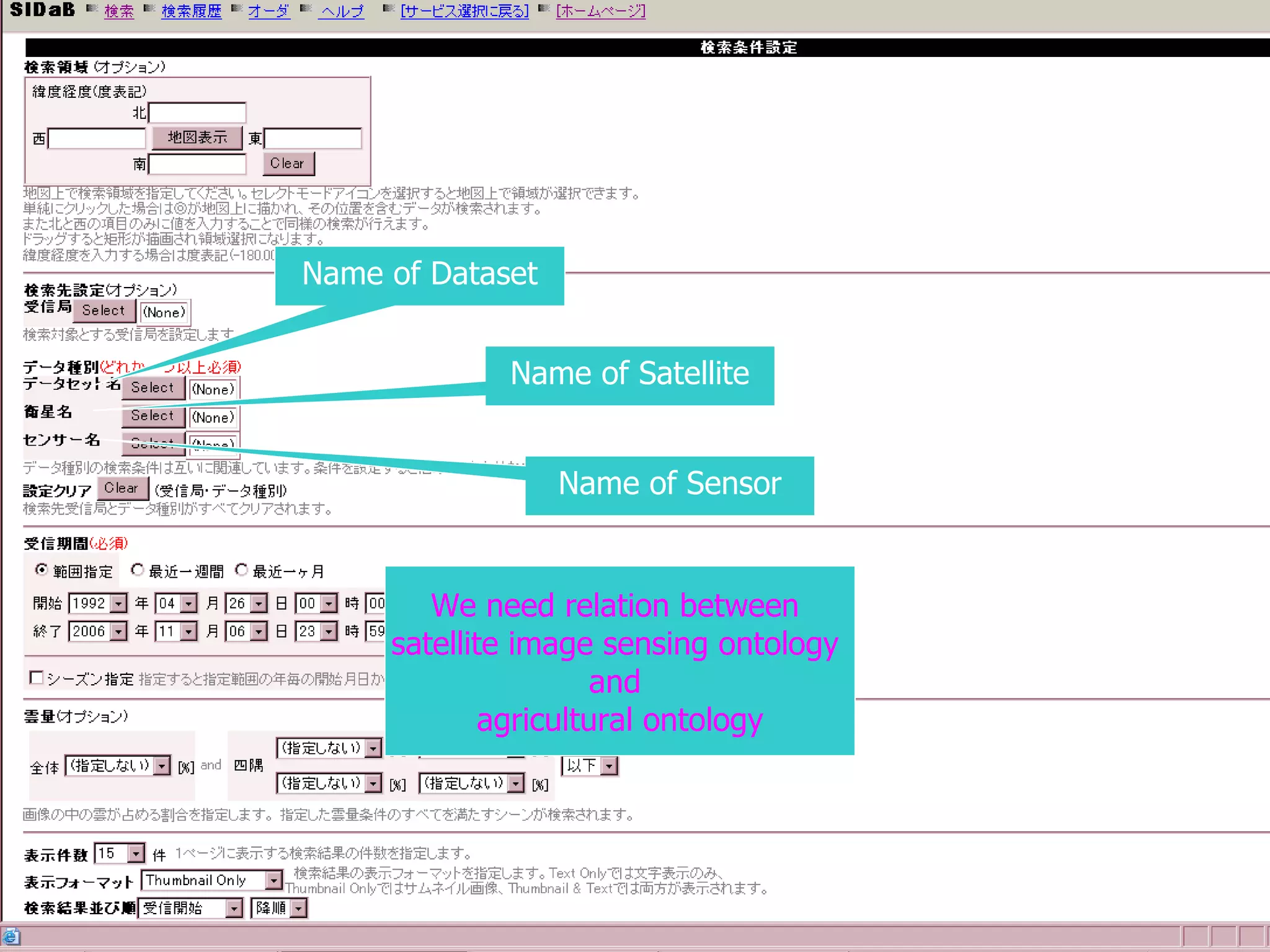Click the 西 longitude input field
The image size is (1270, 952).
point(97,138)
